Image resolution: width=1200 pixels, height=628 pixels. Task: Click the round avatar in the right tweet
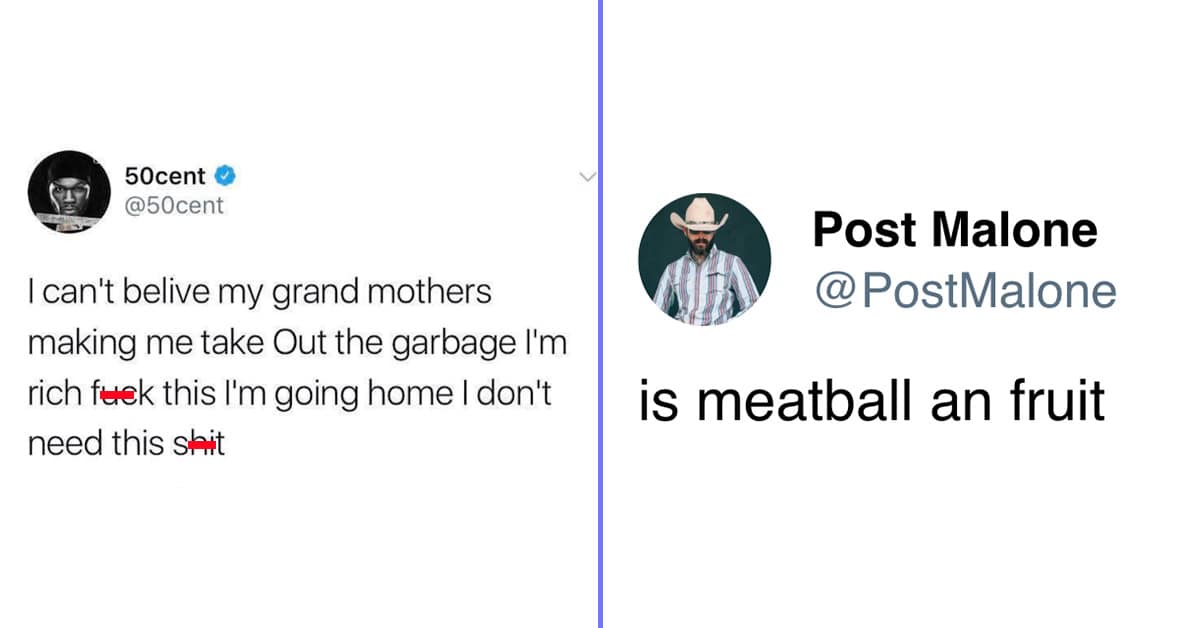pos(705,258)
